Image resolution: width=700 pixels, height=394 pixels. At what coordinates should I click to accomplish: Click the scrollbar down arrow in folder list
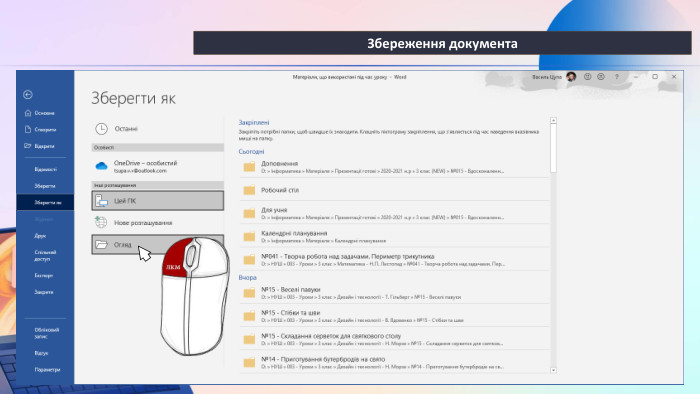pyautogui.click(x=553, y=370)
